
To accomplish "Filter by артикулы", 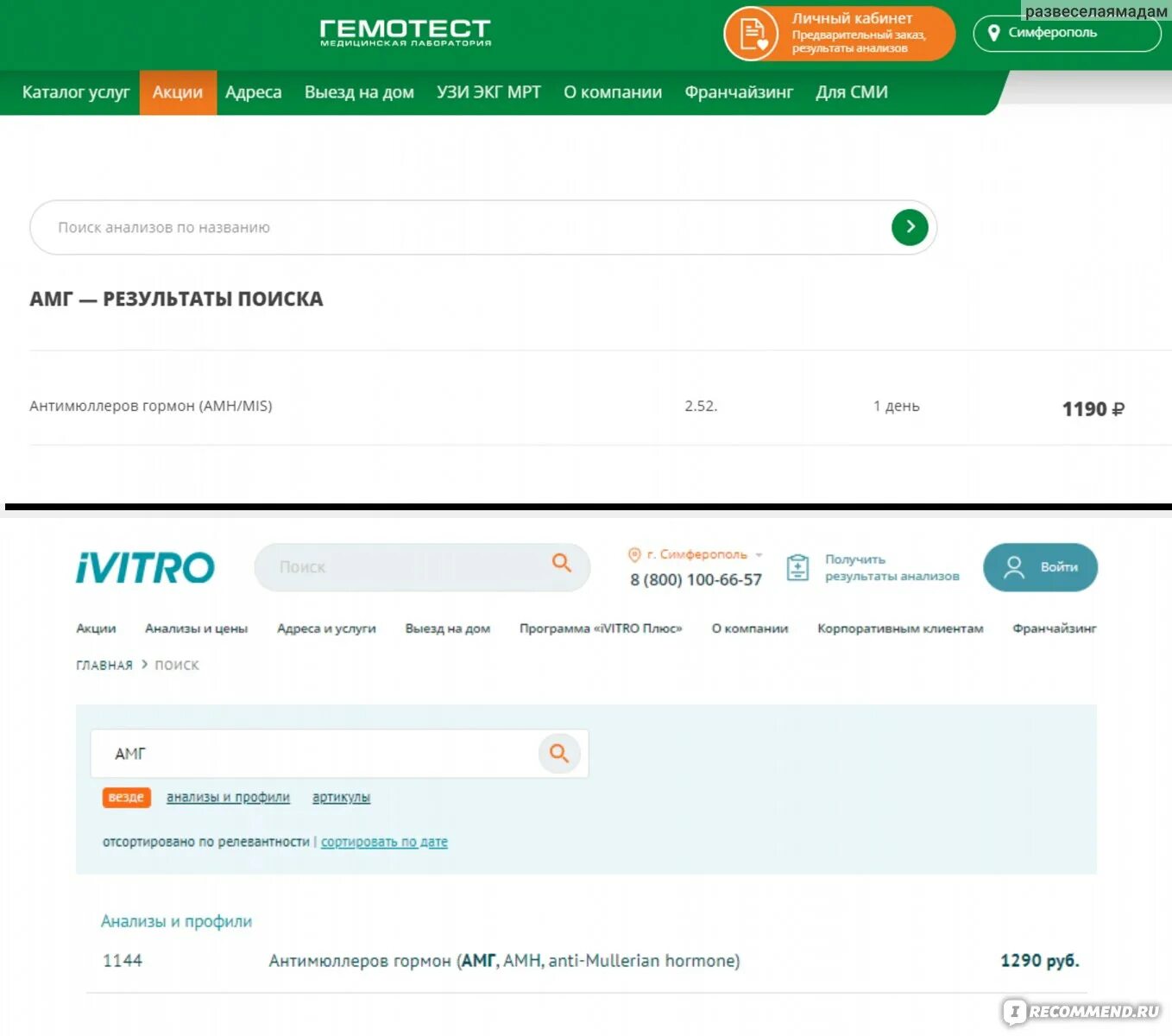I will 341,797.
